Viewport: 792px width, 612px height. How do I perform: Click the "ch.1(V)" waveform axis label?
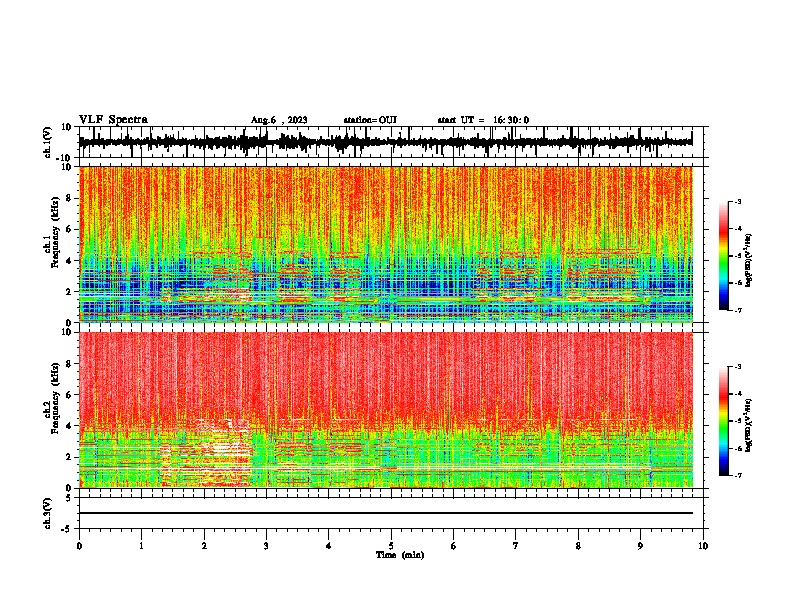coord(48,142)
